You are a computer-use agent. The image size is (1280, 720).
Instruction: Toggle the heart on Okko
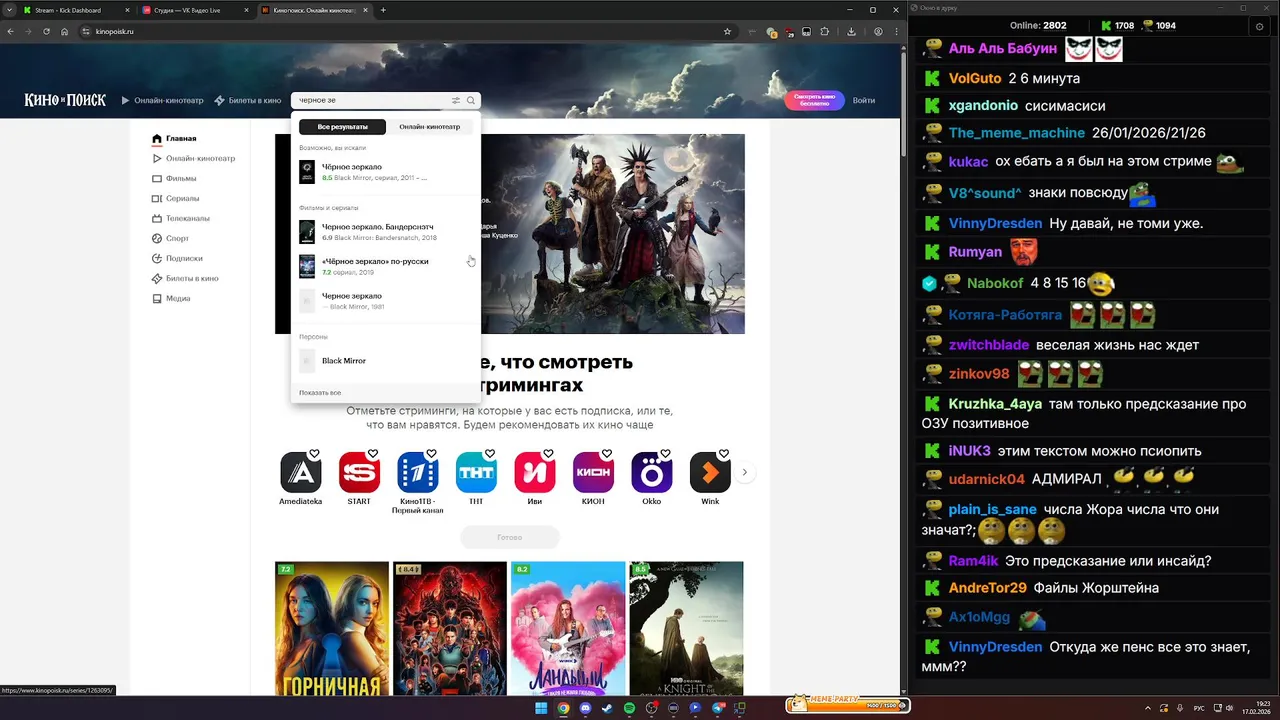click(x=665, y=454)
